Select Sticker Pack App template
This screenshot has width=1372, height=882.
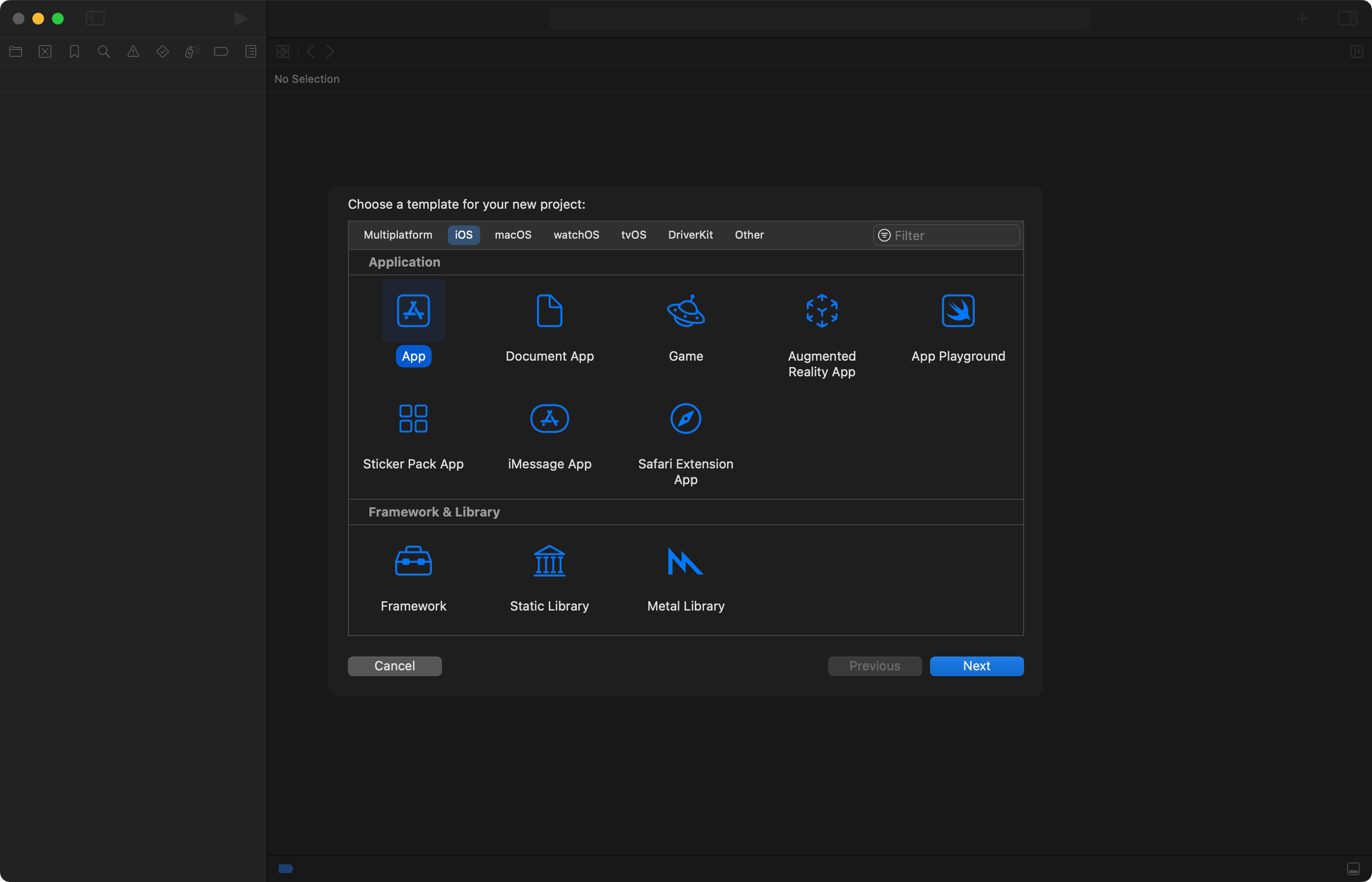pos(413,418)
